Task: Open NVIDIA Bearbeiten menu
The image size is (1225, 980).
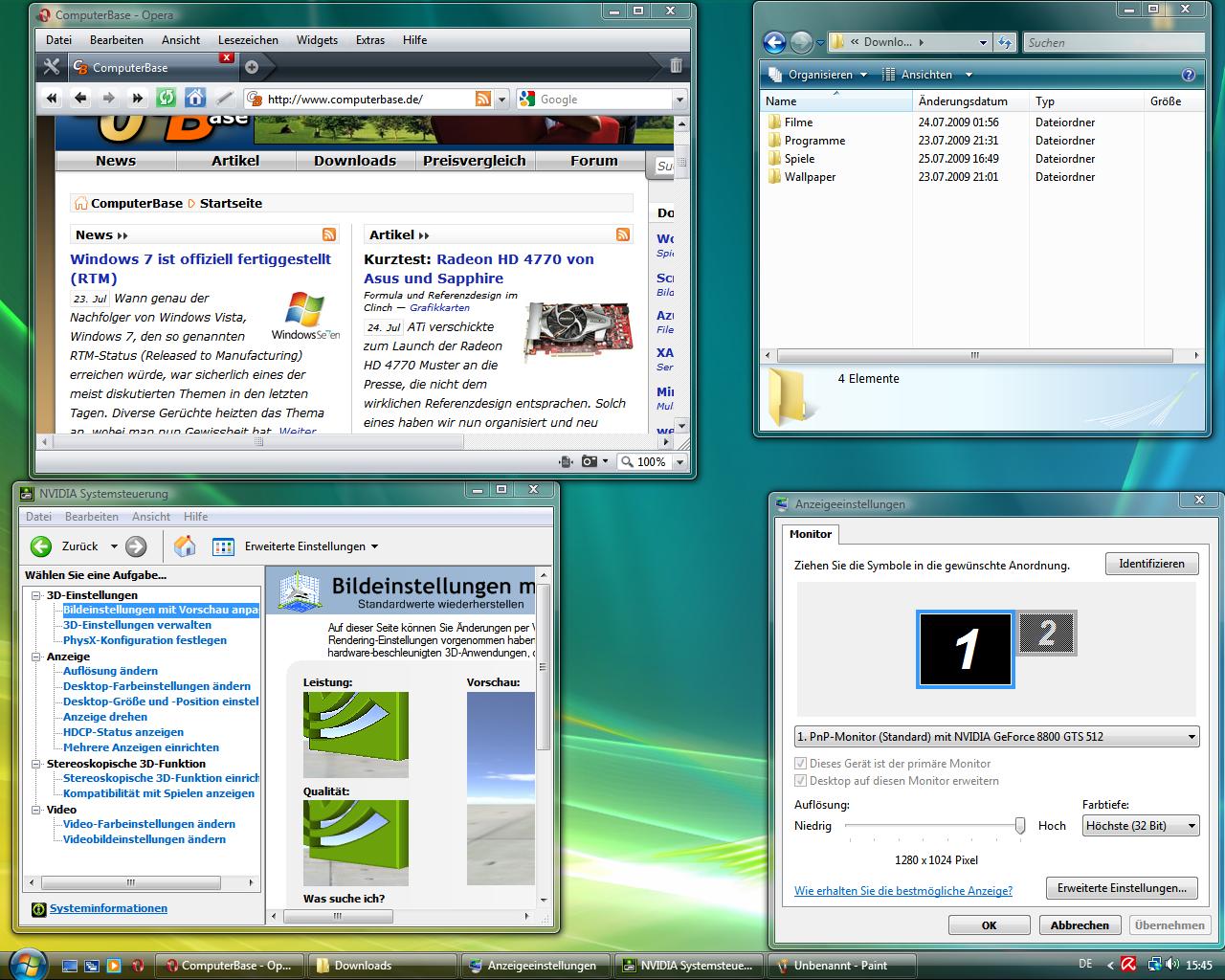Action: (x=92, y=517)
